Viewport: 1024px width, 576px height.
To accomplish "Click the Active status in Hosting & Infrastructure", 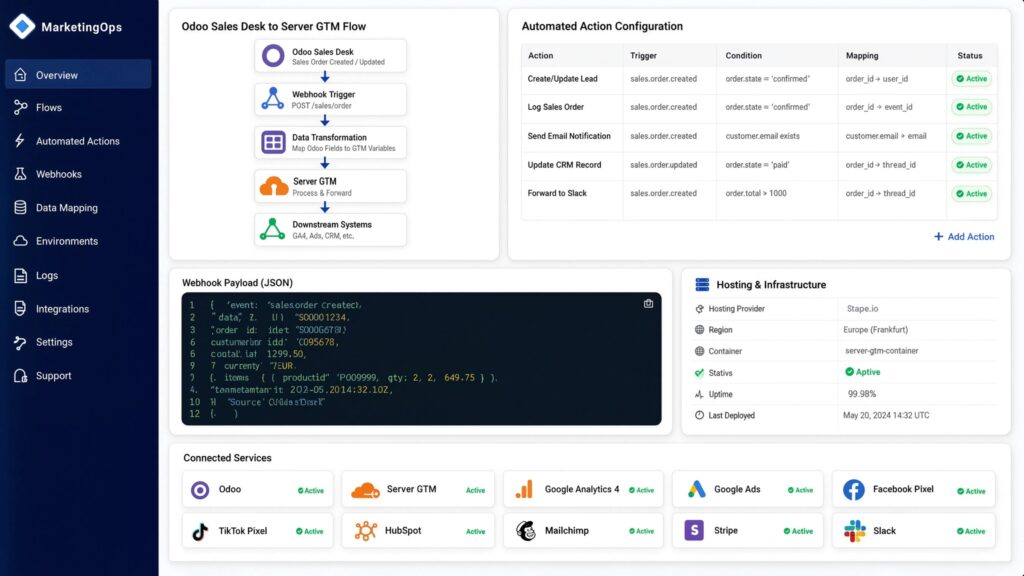I will [x=862, y=372].
